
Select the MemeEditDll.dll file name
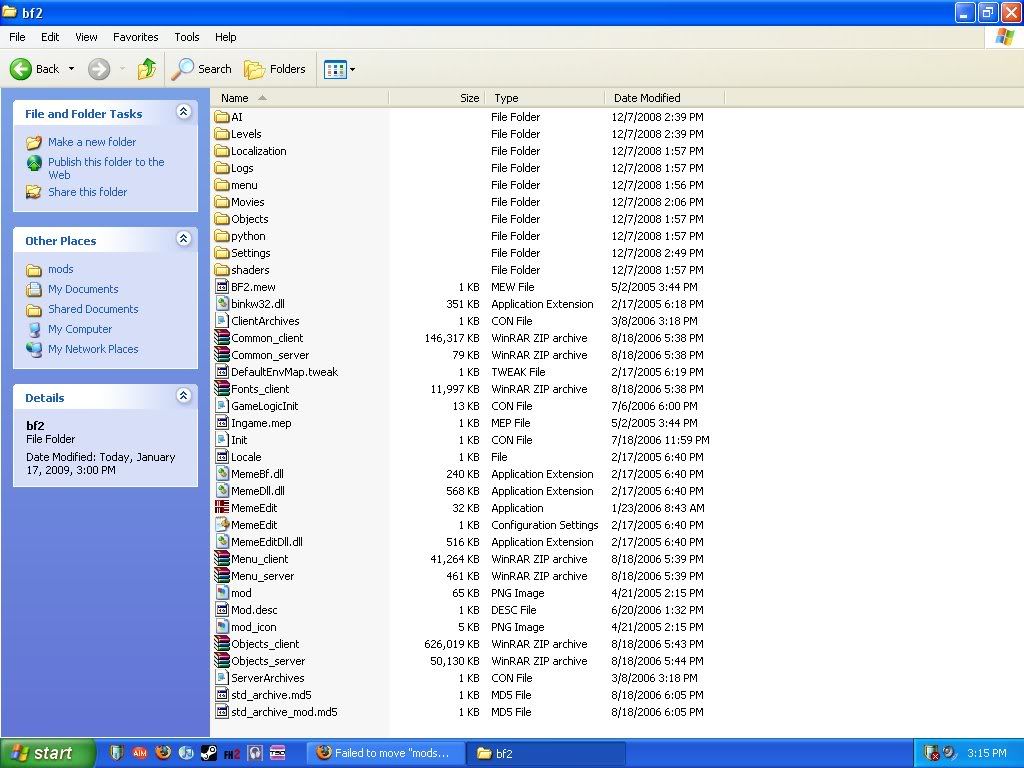(266, 542)
